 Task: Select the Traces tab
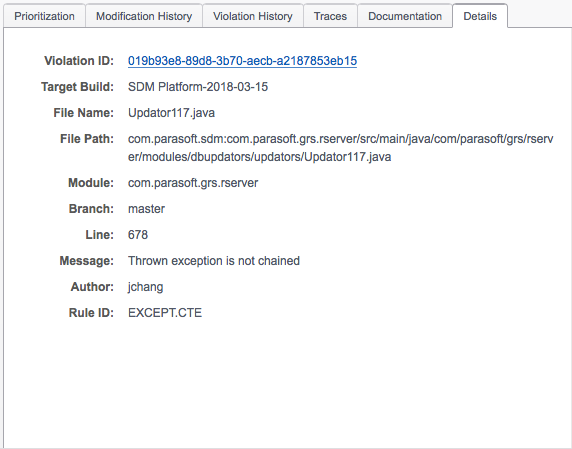point(330,16)
